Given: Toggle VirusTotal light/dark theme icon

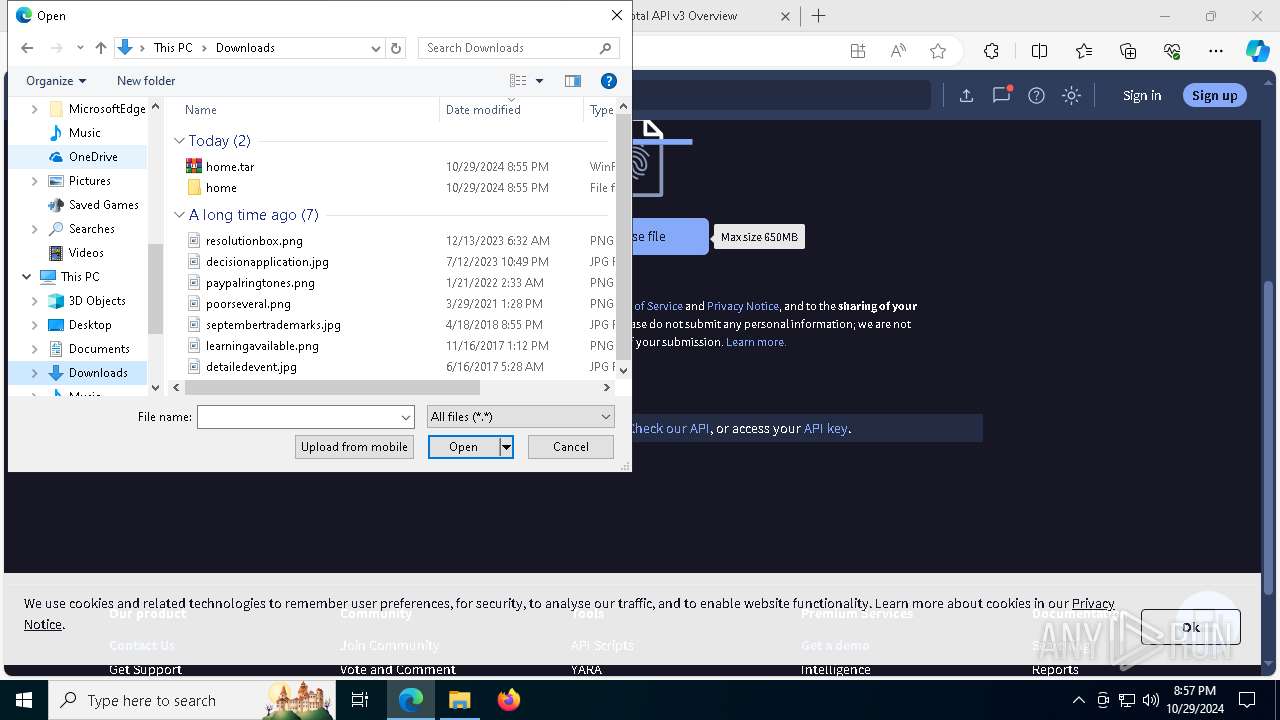Looking at the screenshot, I should click(x=1072, y=96).
